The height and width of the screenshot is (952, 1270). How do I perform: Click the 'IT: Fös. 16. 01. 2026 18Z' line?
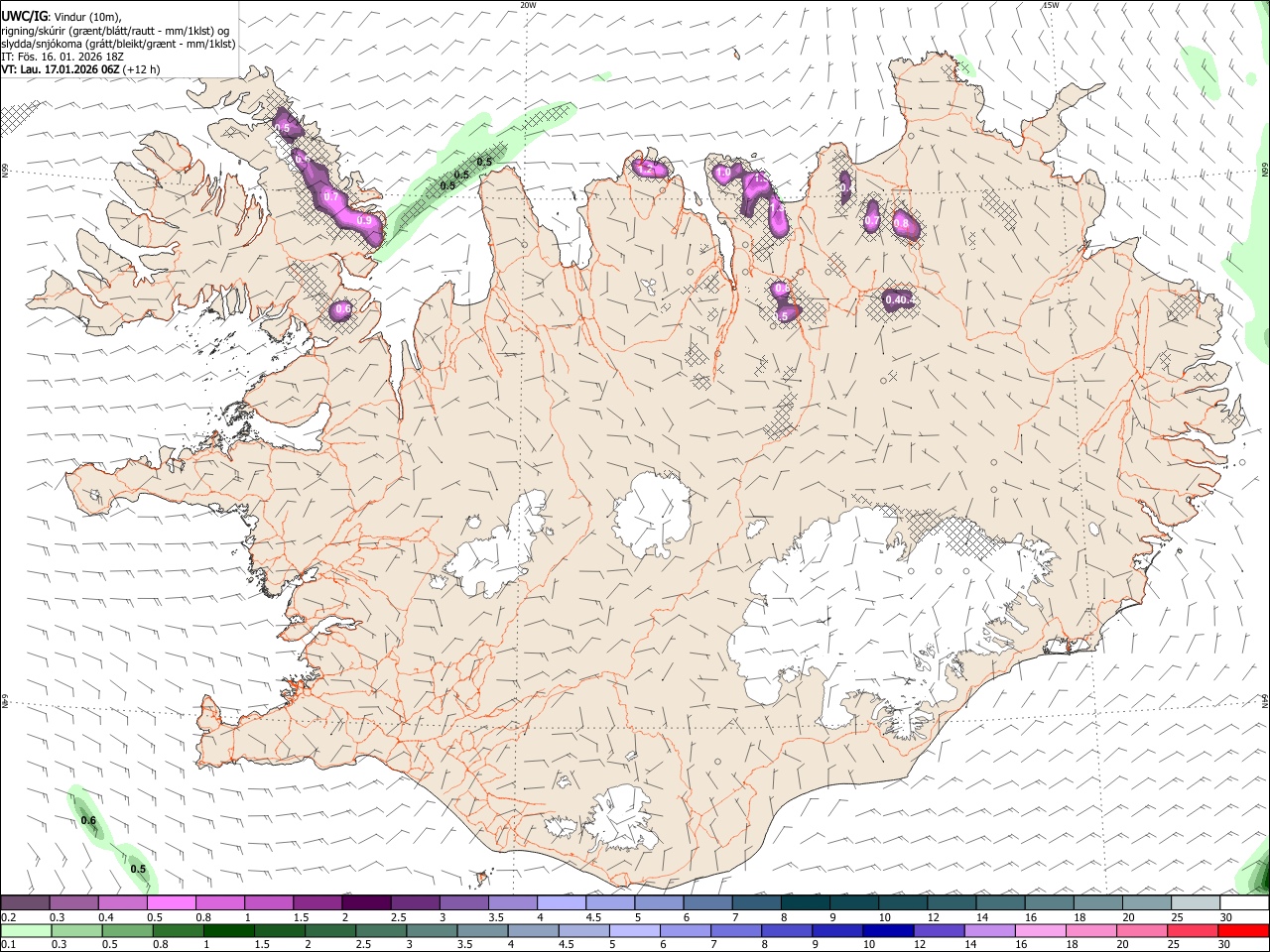click(x=63, y=57)
